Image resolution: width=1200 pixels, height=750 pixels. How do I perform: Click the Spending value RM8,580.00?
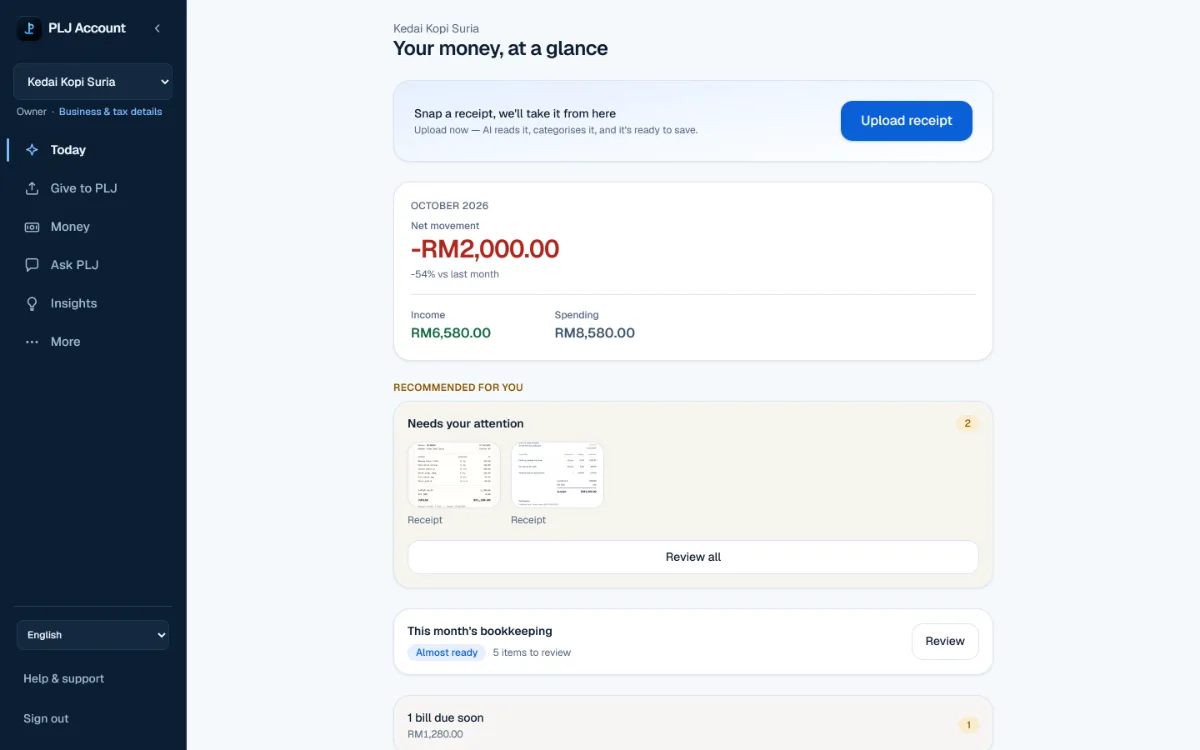click(x=595, y=333)
